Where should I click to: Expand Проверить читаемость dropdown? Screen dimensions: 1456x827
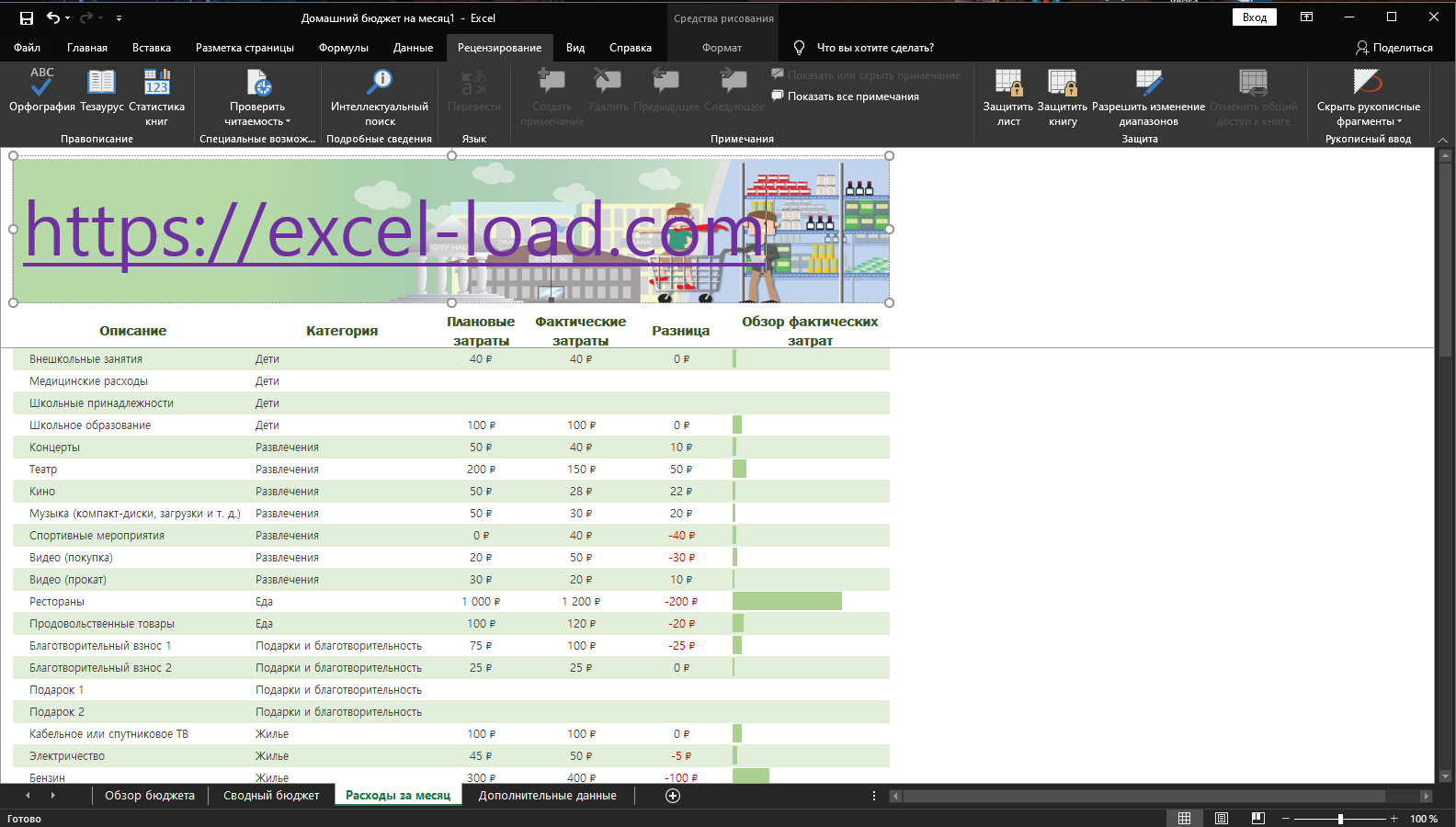(257, 96)
